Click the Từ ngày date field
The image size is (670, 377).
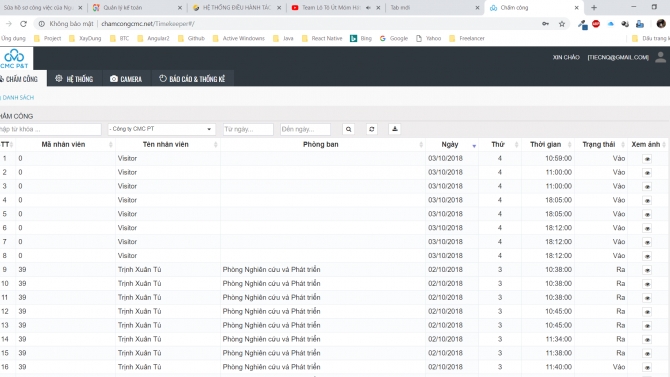point(248,129)
